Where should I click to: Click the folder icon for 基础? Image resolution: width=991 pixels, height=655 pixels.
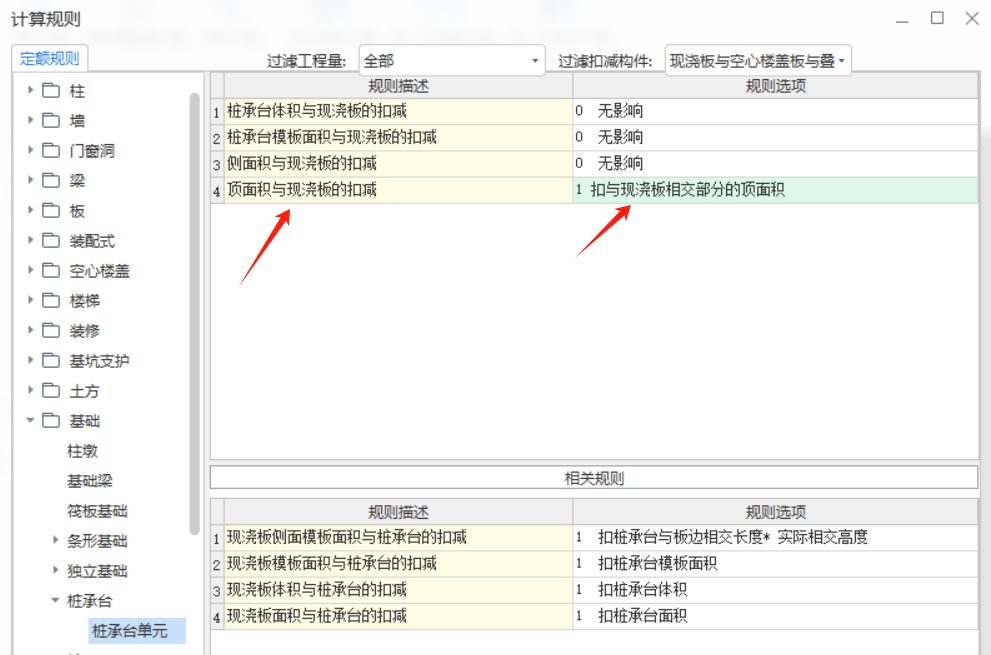(x=51, y=420)
